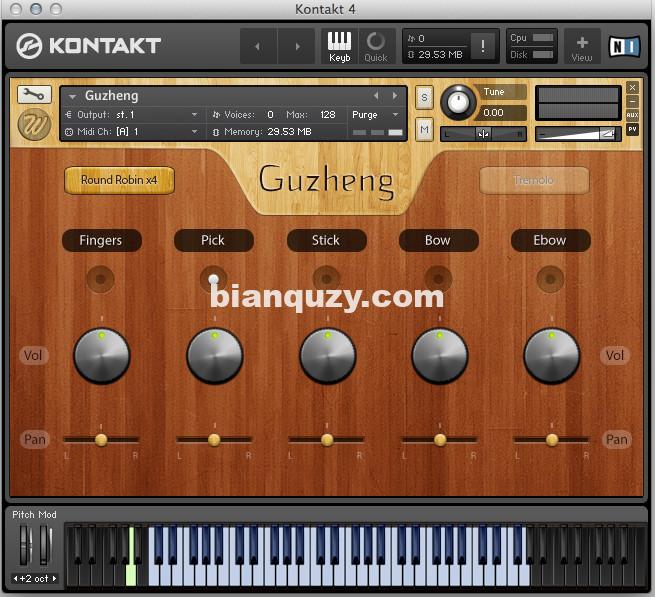Go to previous browser item with left arrow
This screenshot has width=655, height=597.
point(258,46)
